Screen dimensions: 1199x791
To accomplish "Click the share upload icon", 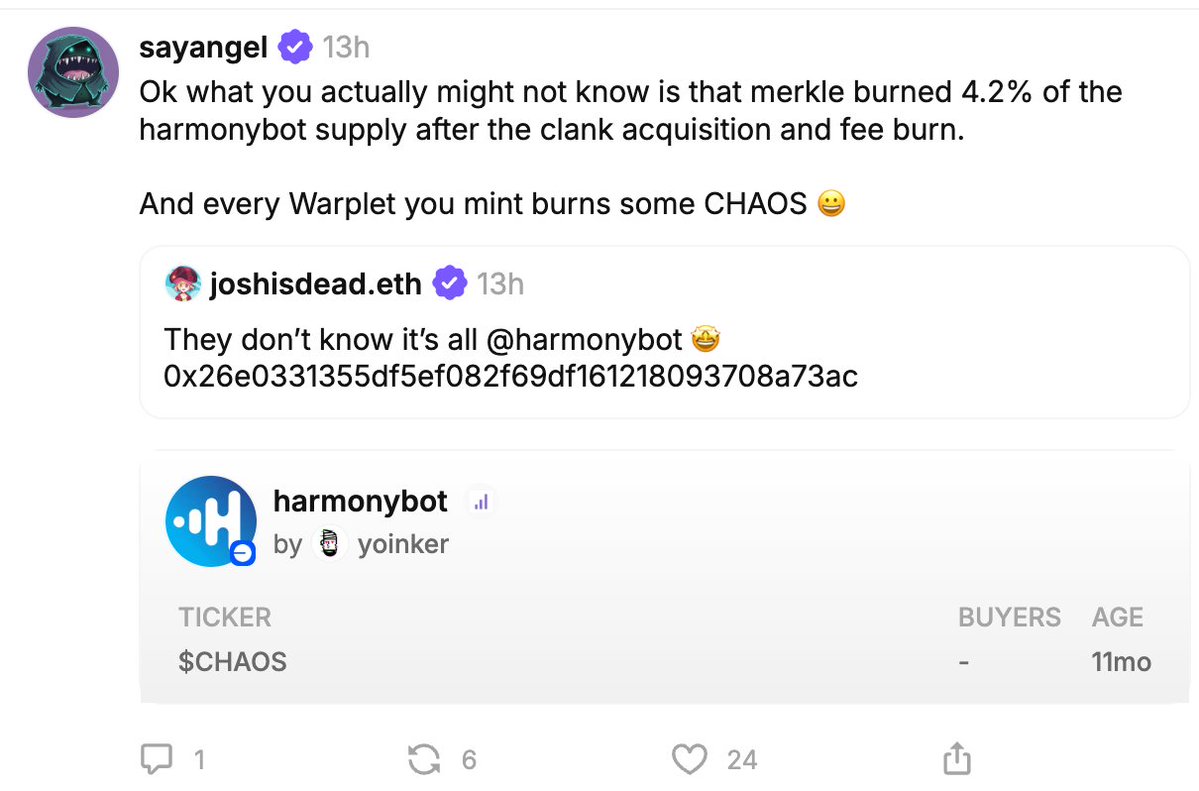I will [x=956, y=759].
